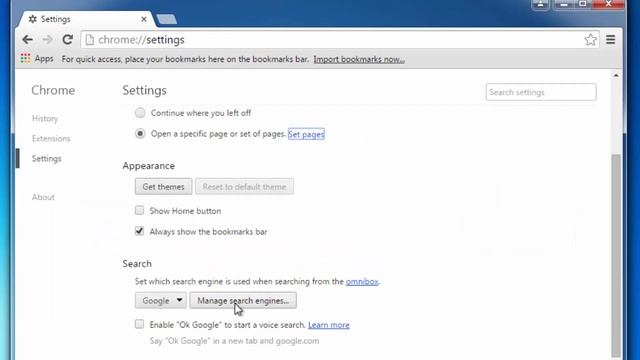Click the page vertical scrollbar thumb

[616, 255]
